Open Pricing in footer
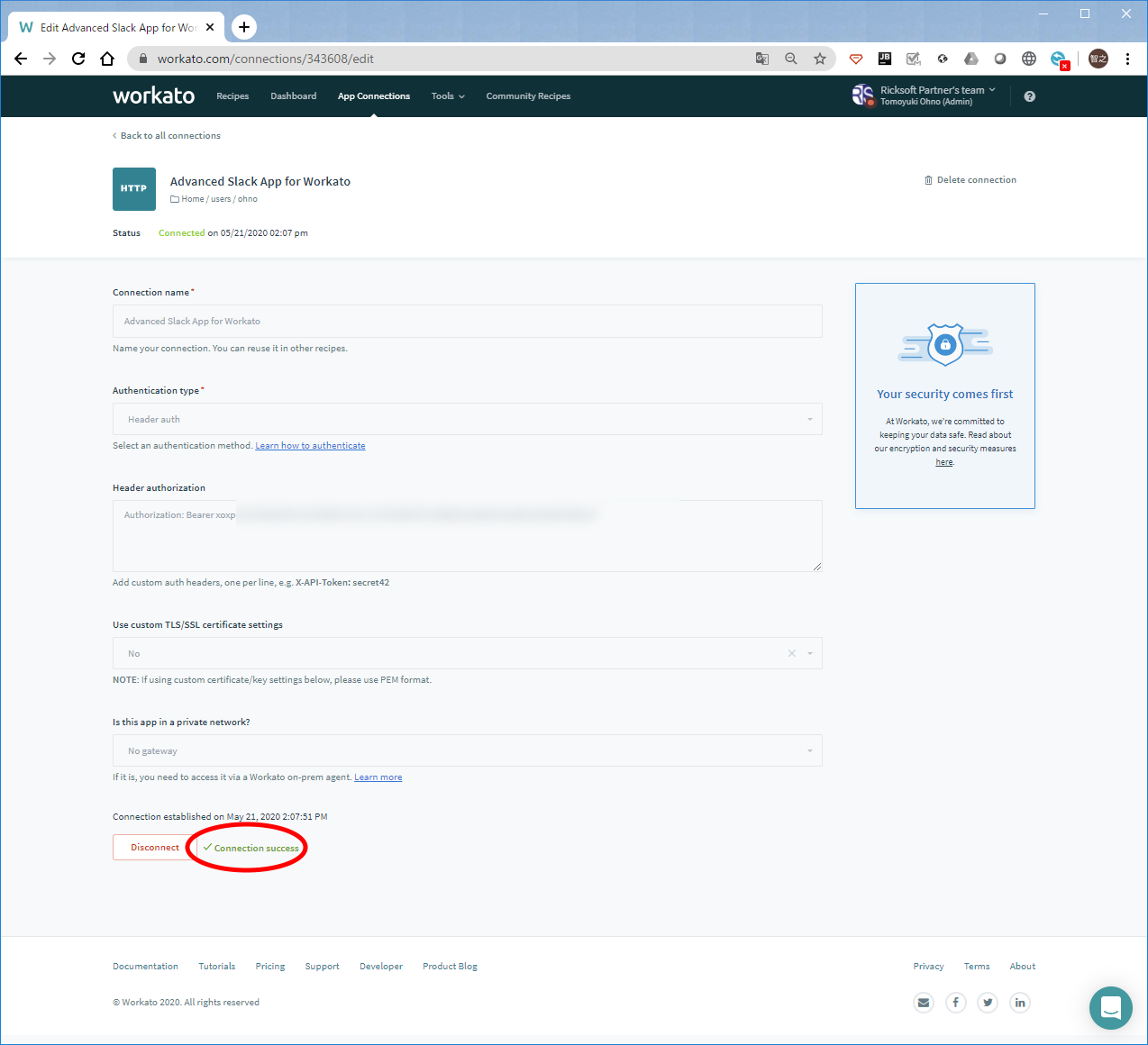This screenshot has height=1045, width=1148. (270, 967)
